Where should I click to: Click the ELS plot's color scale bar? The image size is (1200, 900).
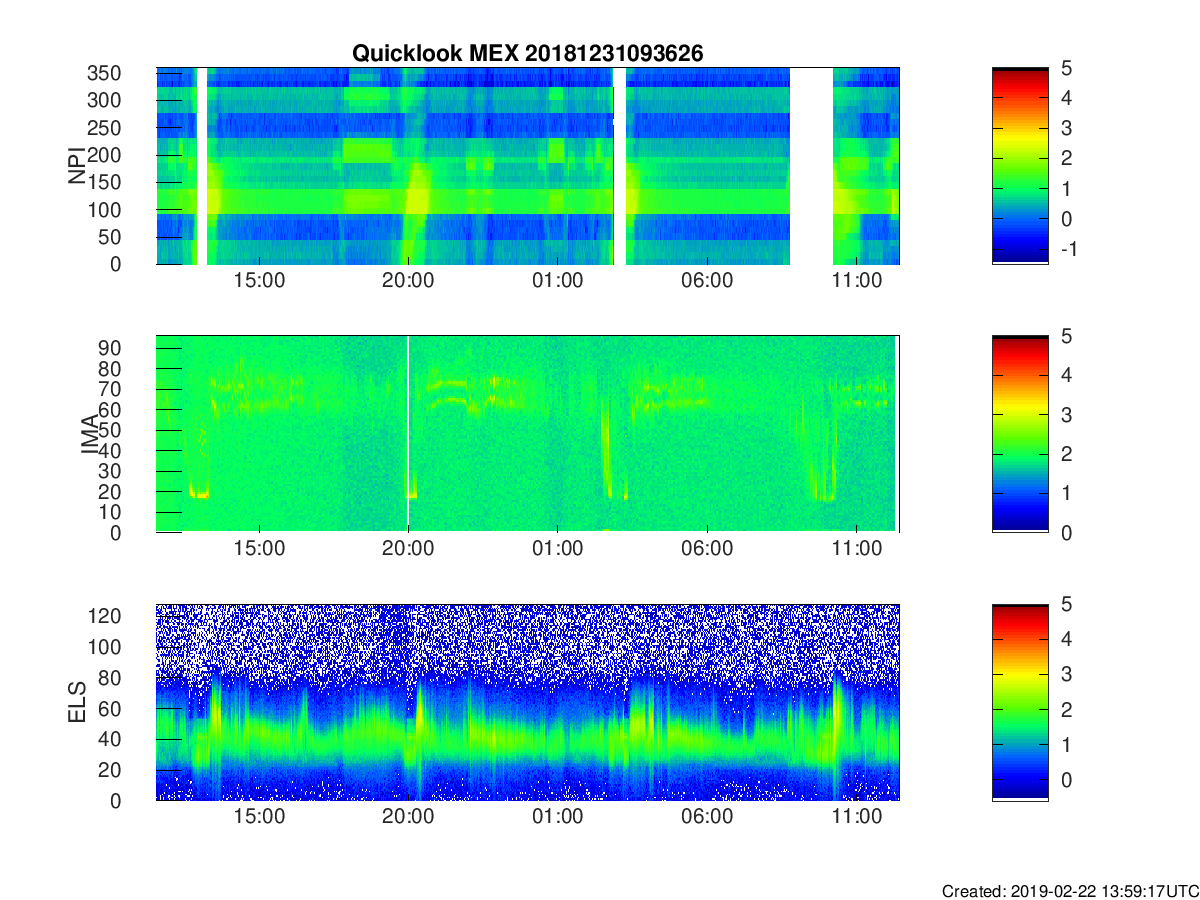tap(1020, 702)
